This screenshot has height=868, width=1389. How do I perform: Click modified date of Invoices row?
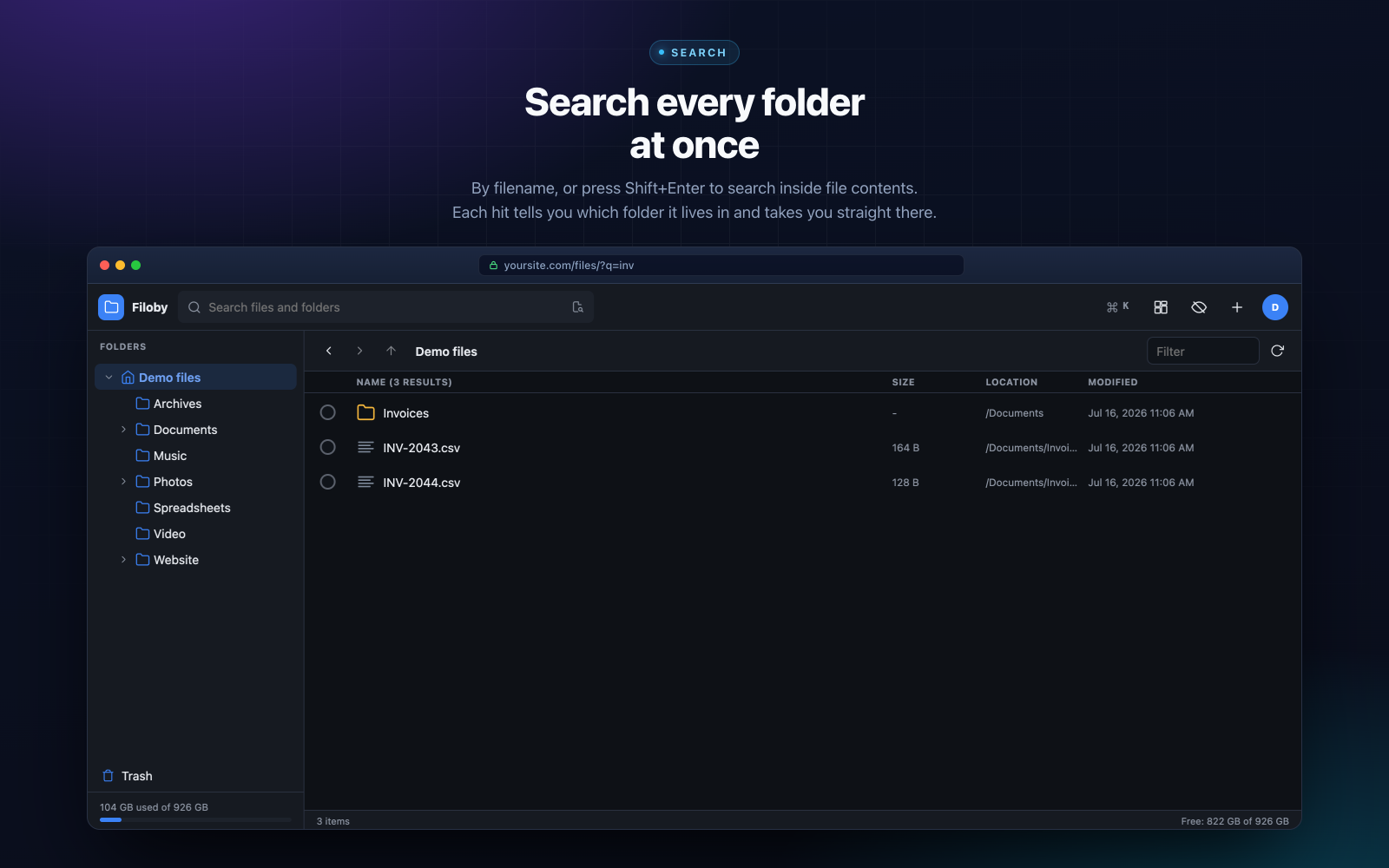[x=1141, y=413]
